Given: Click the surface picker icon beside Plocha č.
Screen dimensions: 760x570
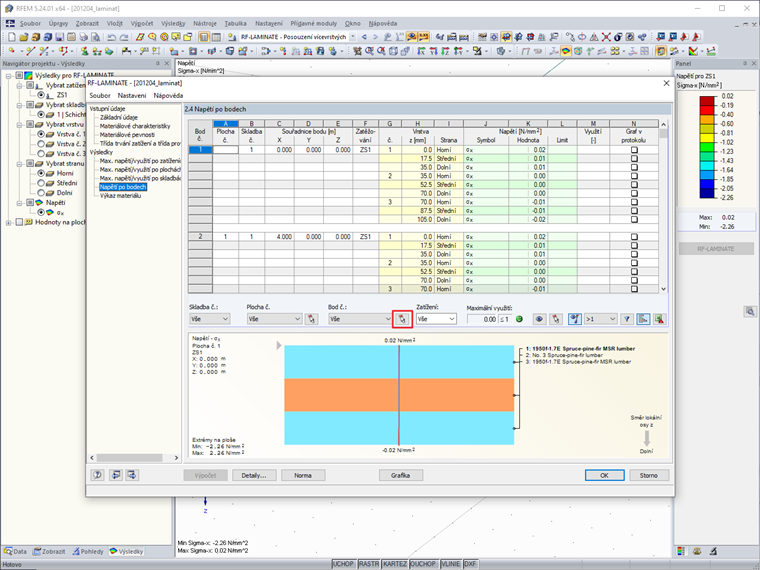Looking at the screenshot, I should (312, 319).
